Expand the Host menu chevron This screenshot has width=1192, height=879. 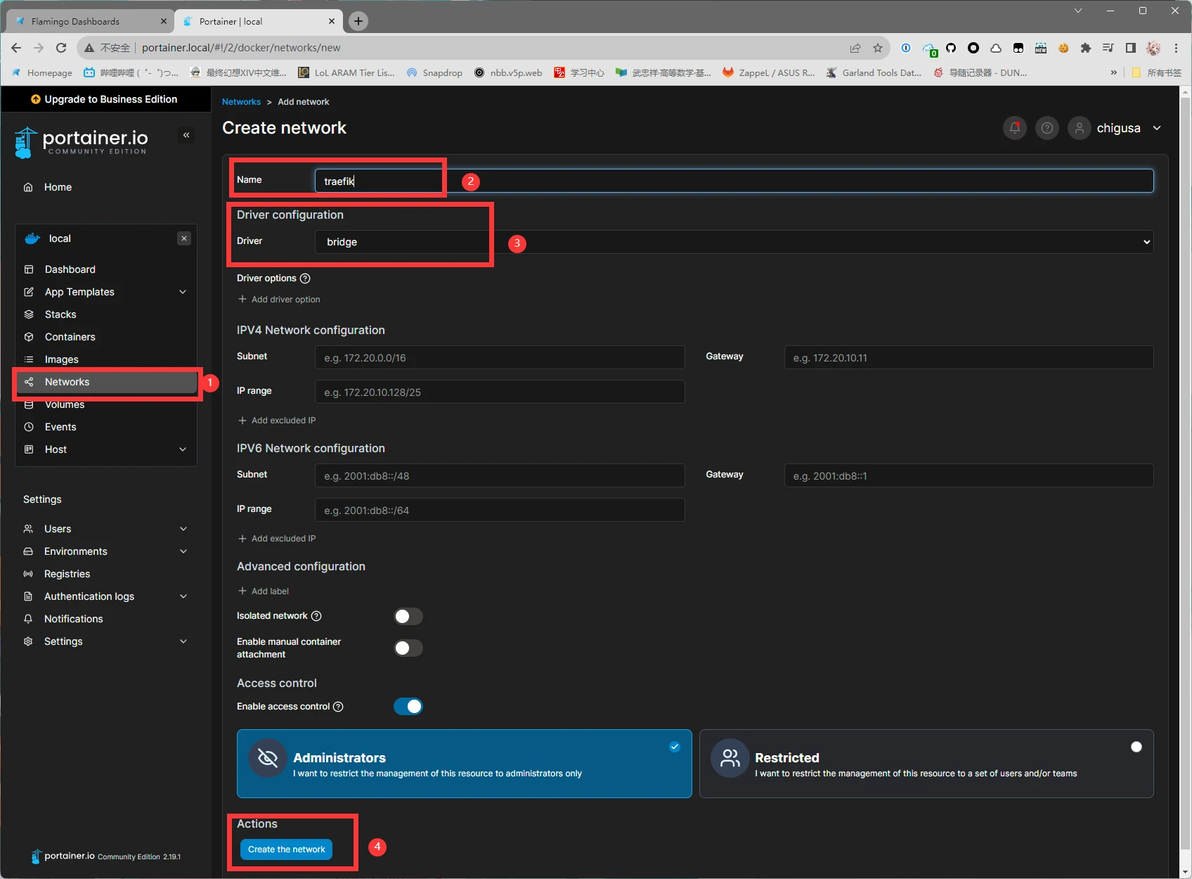(x=182, y=449)
